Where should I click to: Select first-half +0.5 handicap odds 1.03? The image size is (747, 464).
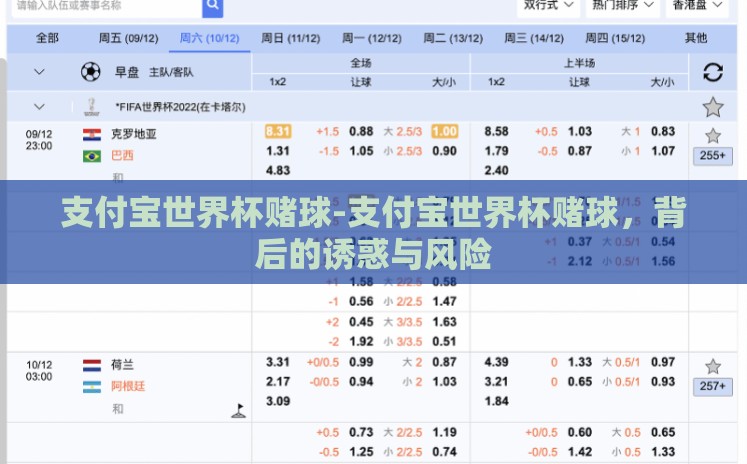(580, 131)
